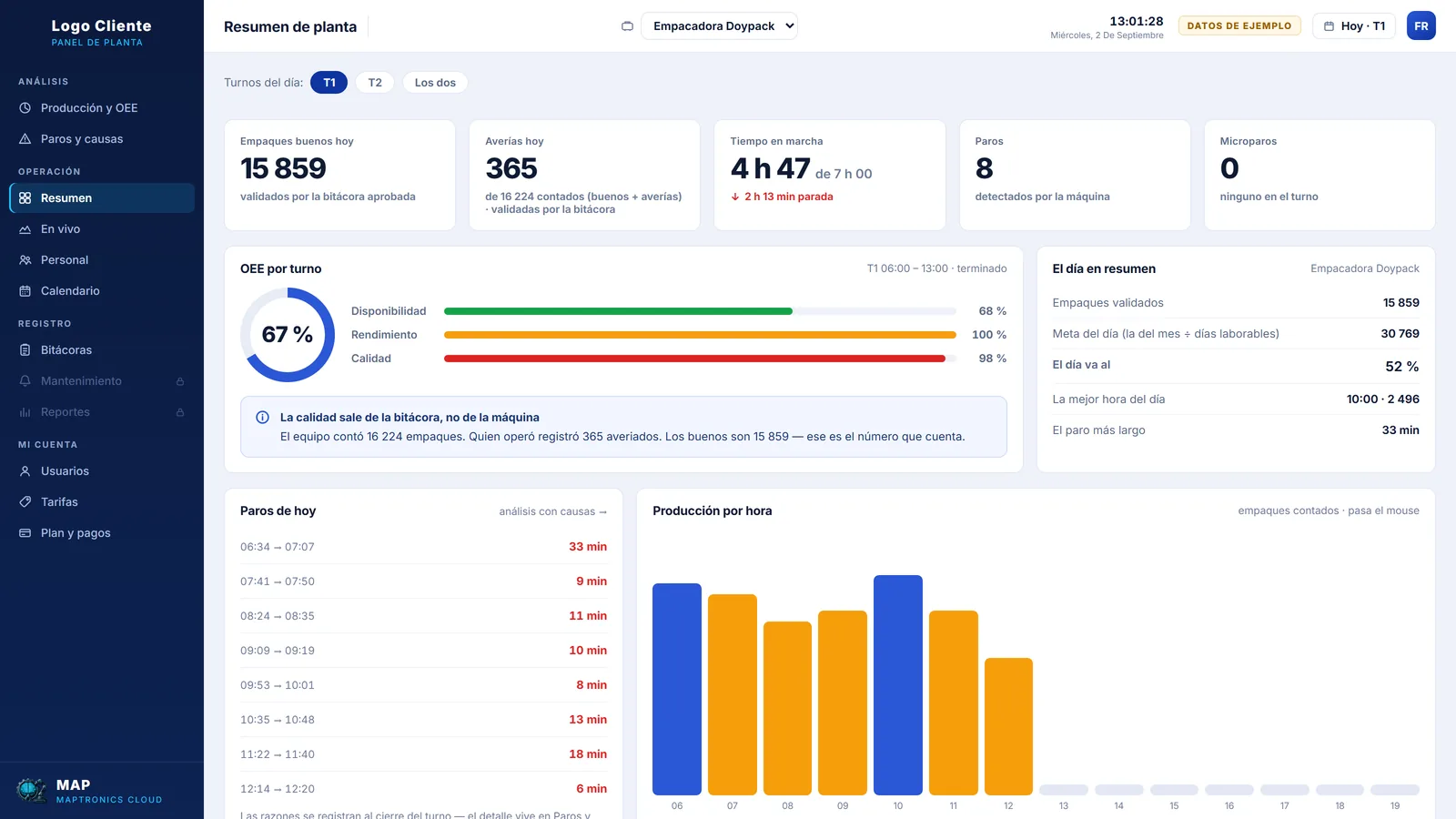Click La mejor hora value 10:00 · 2 496

pos(1382,399)
